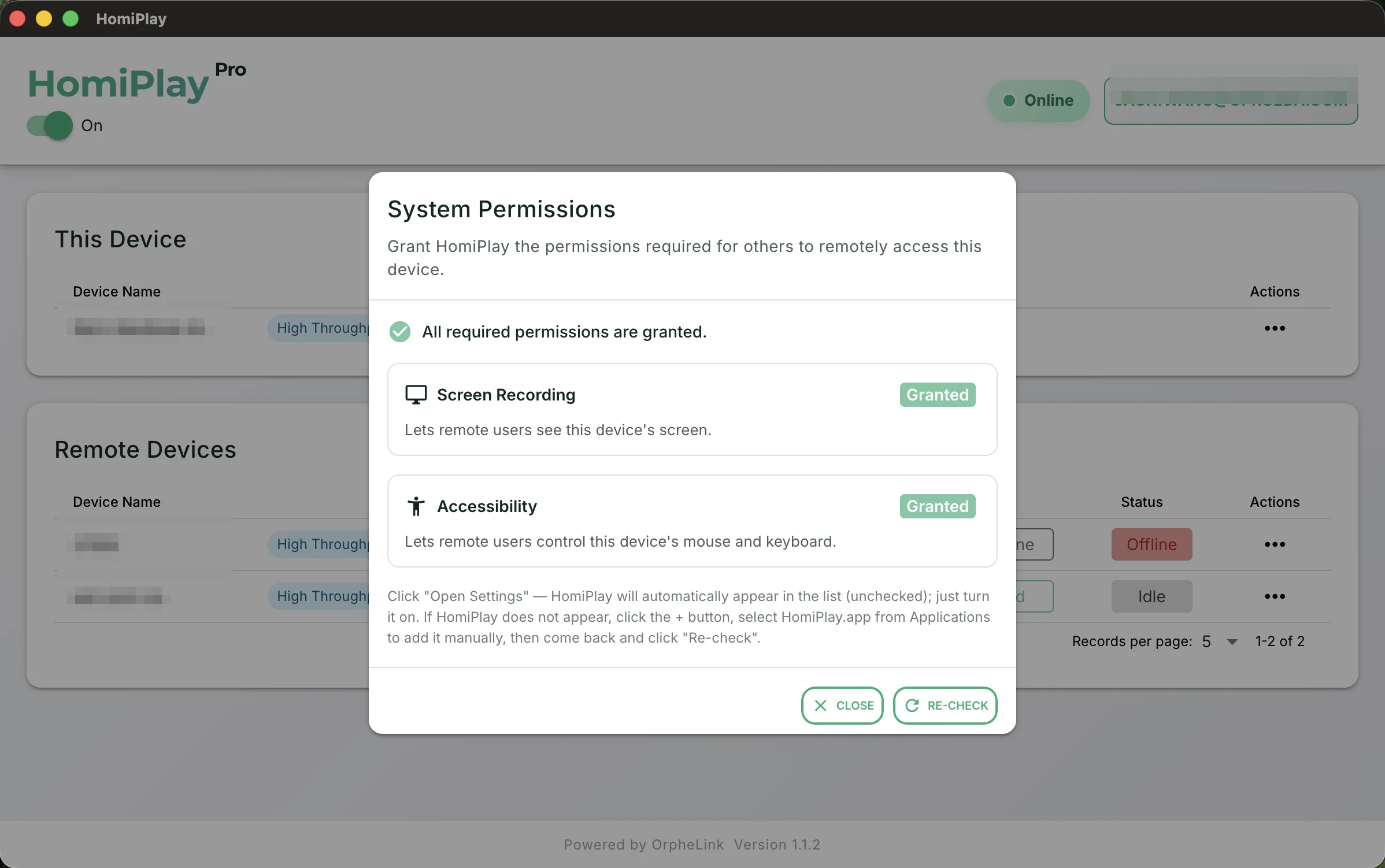Click the Idle status badge

click(x=1151, y=596)
